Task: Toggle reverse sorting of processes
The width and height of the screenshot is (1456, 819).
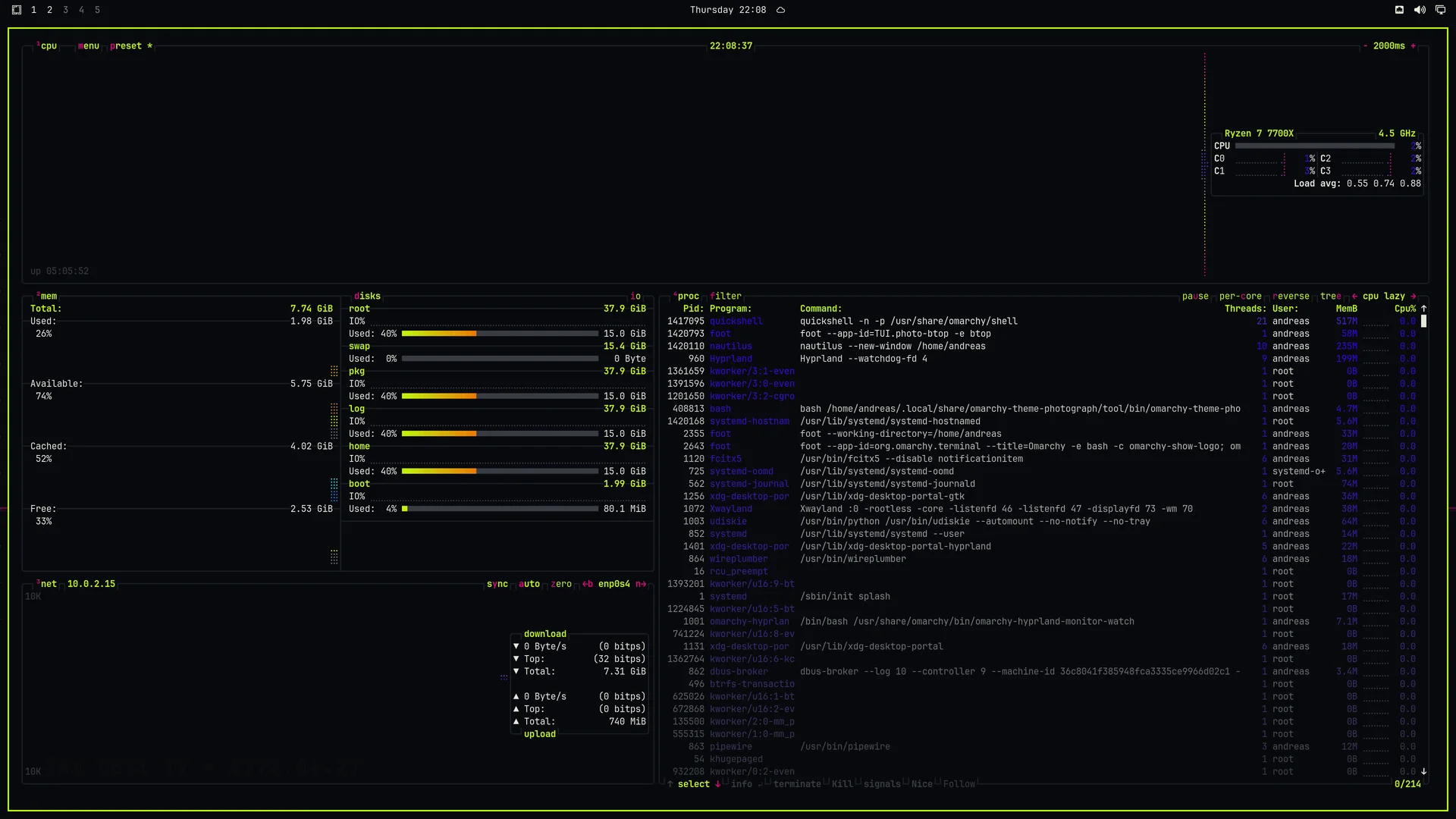Action: pyautogui.click(x=1291, y=297)
